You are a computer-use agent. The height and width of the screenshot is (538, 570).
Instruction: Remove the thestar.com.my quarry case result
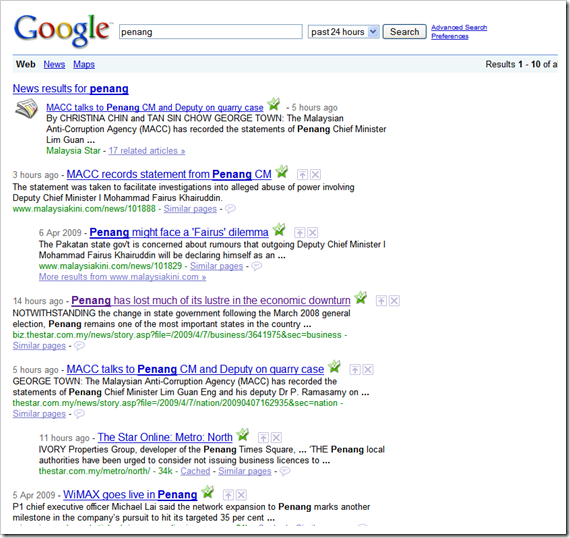coord(368,370)
